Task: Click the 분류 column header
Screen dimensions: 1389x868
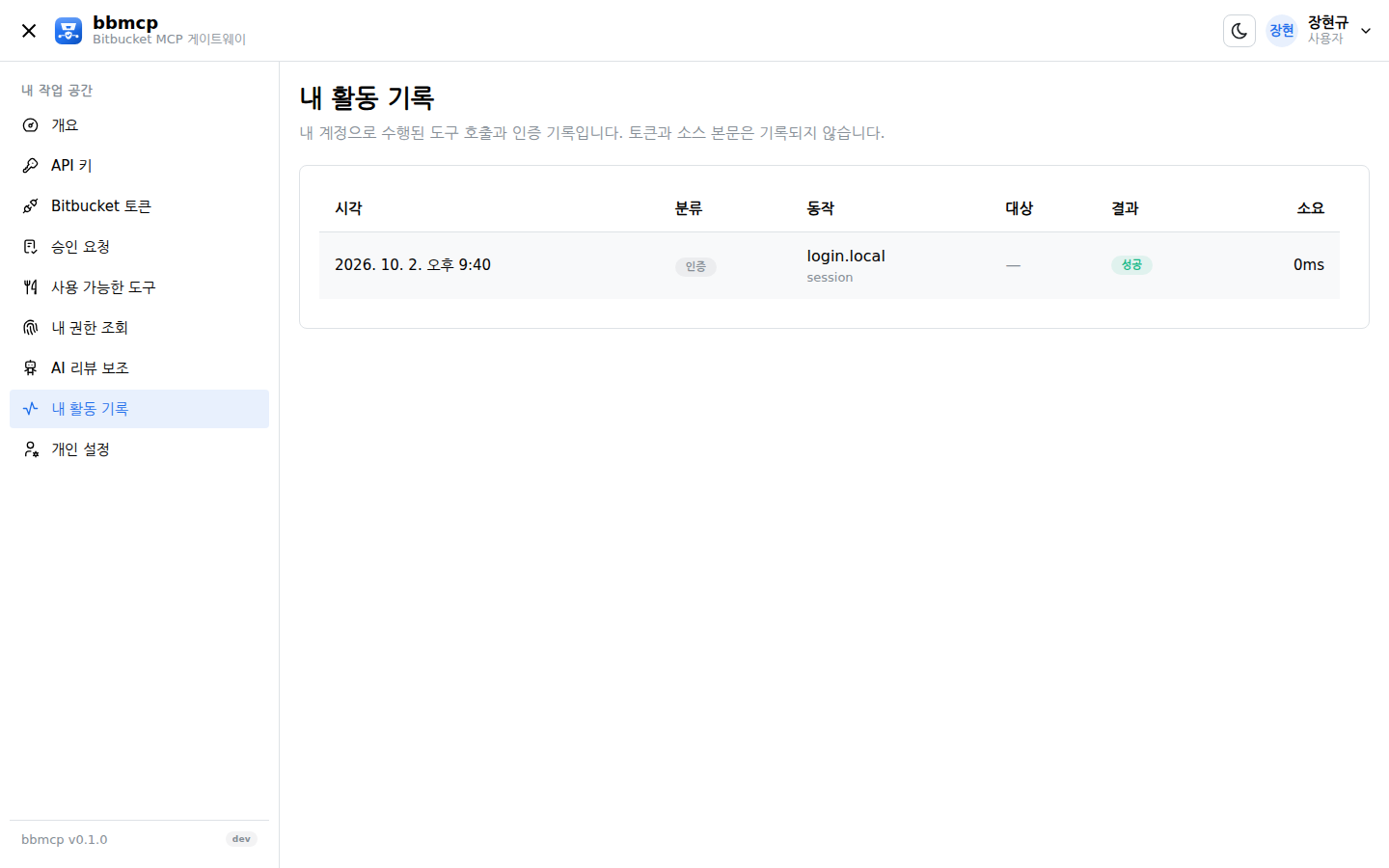Action: click(x=689, y=208)
